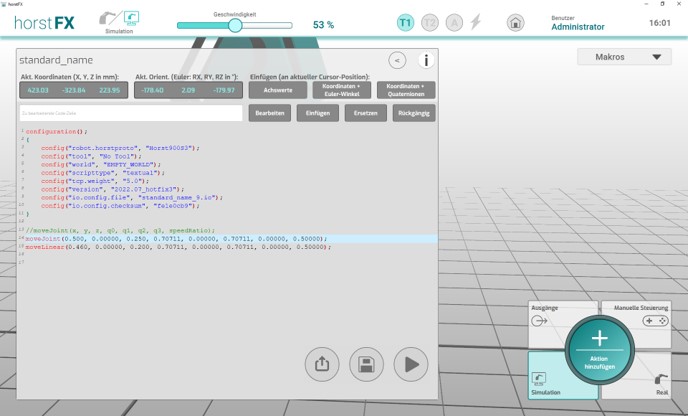Expand the Makros dropdown
The image size is (688, 416).
coord(624,57)
